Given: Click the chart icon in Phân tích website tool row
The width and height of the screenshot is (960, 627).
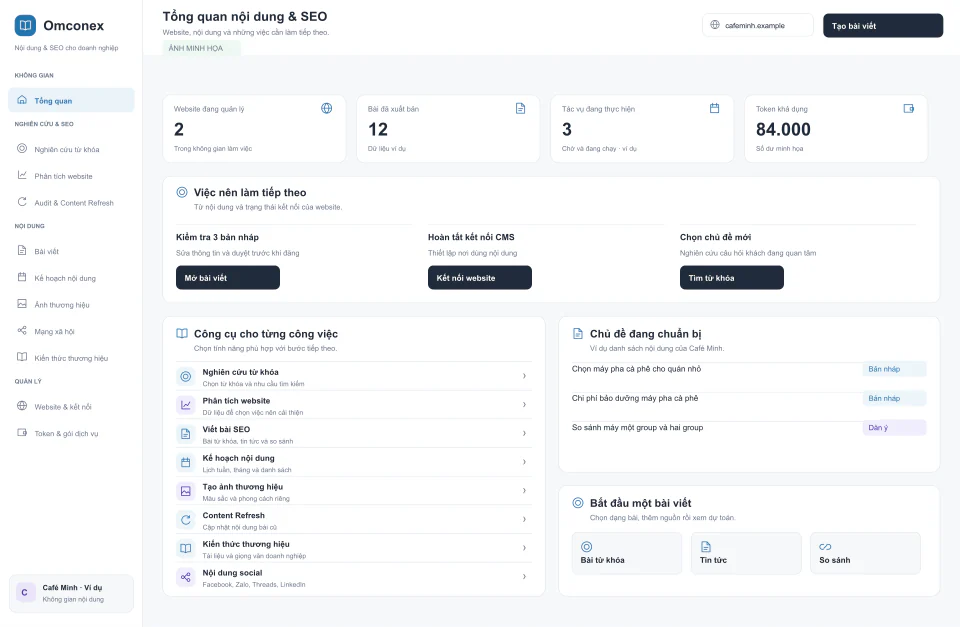Looking at the screenshot, I should (x=186, y=405).
